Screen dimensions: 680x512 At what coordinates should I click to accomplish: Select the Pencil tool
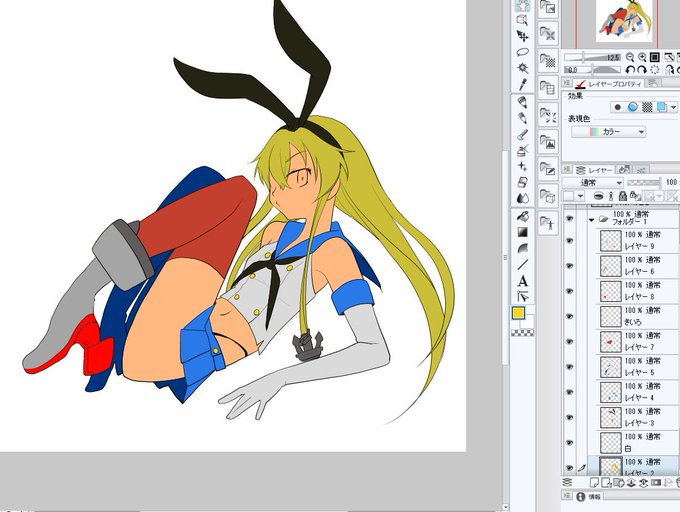(523, 118)
